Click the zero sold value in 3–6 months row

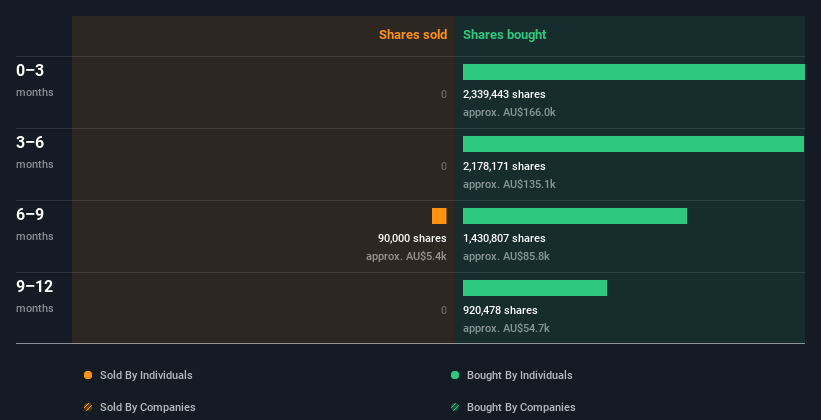pyautogui.click(x=444, y=166)
